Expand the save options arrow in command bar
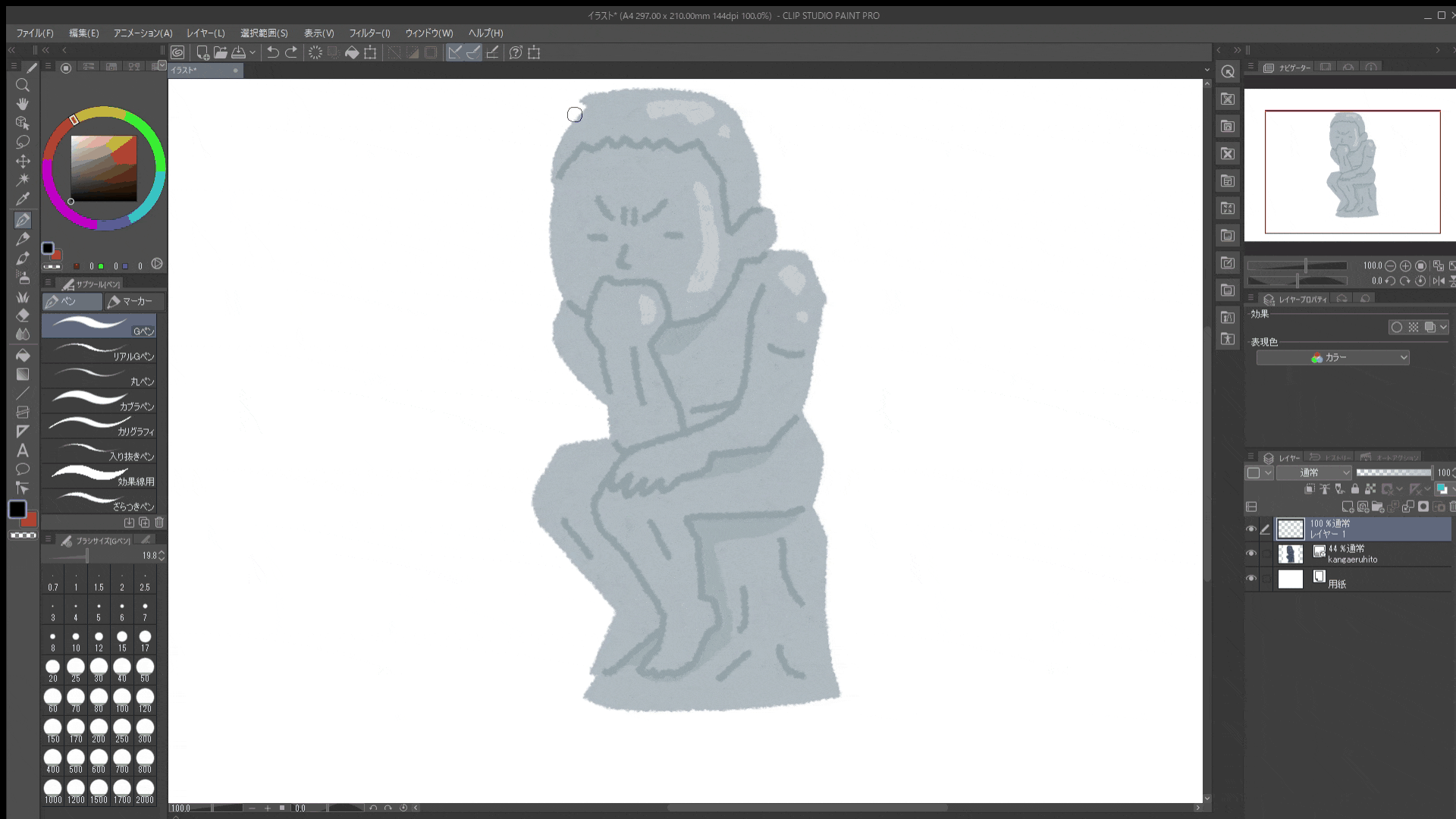 (x=253, y=52)
